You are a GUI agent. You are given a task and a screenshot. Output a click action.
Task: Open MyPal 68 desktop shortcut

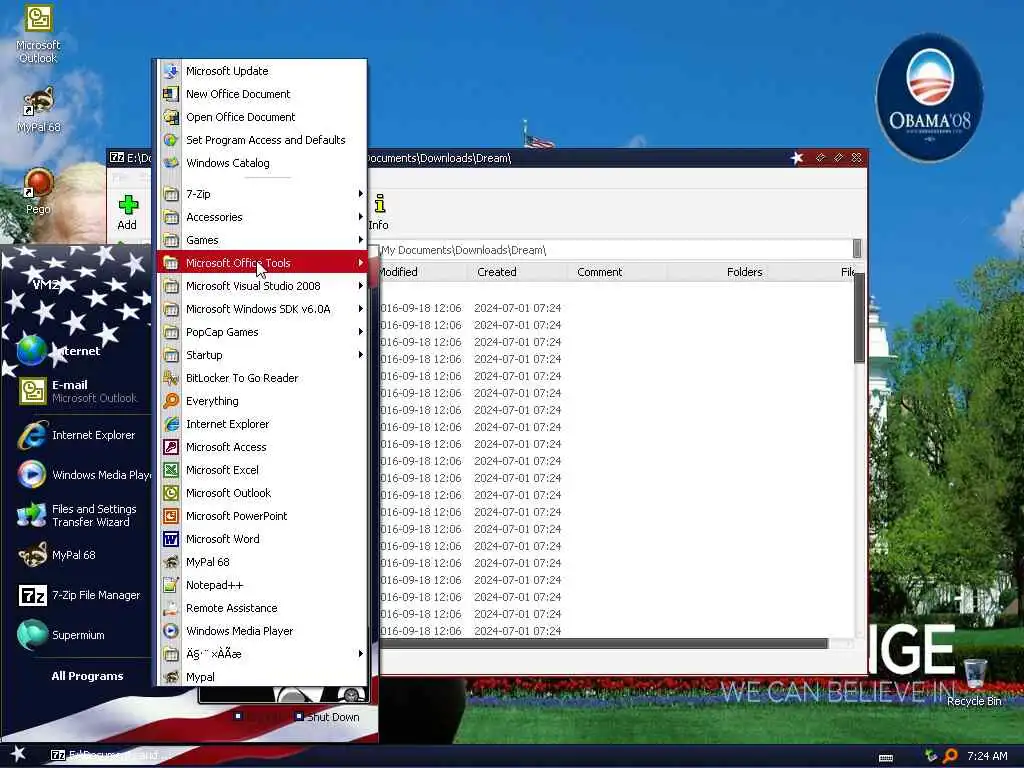[39, 110]
